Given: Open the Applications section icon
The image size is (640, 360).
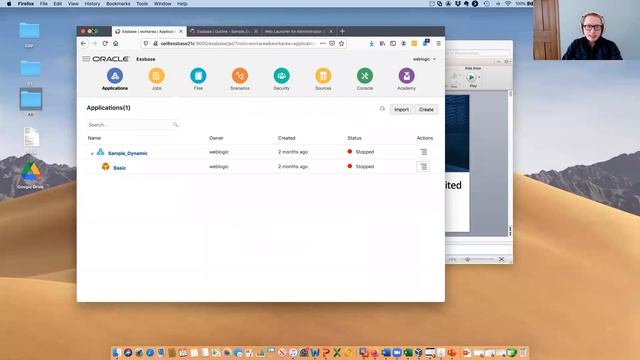Looking at the screenshot, I should pyautogui.click(x=115, y=76).
